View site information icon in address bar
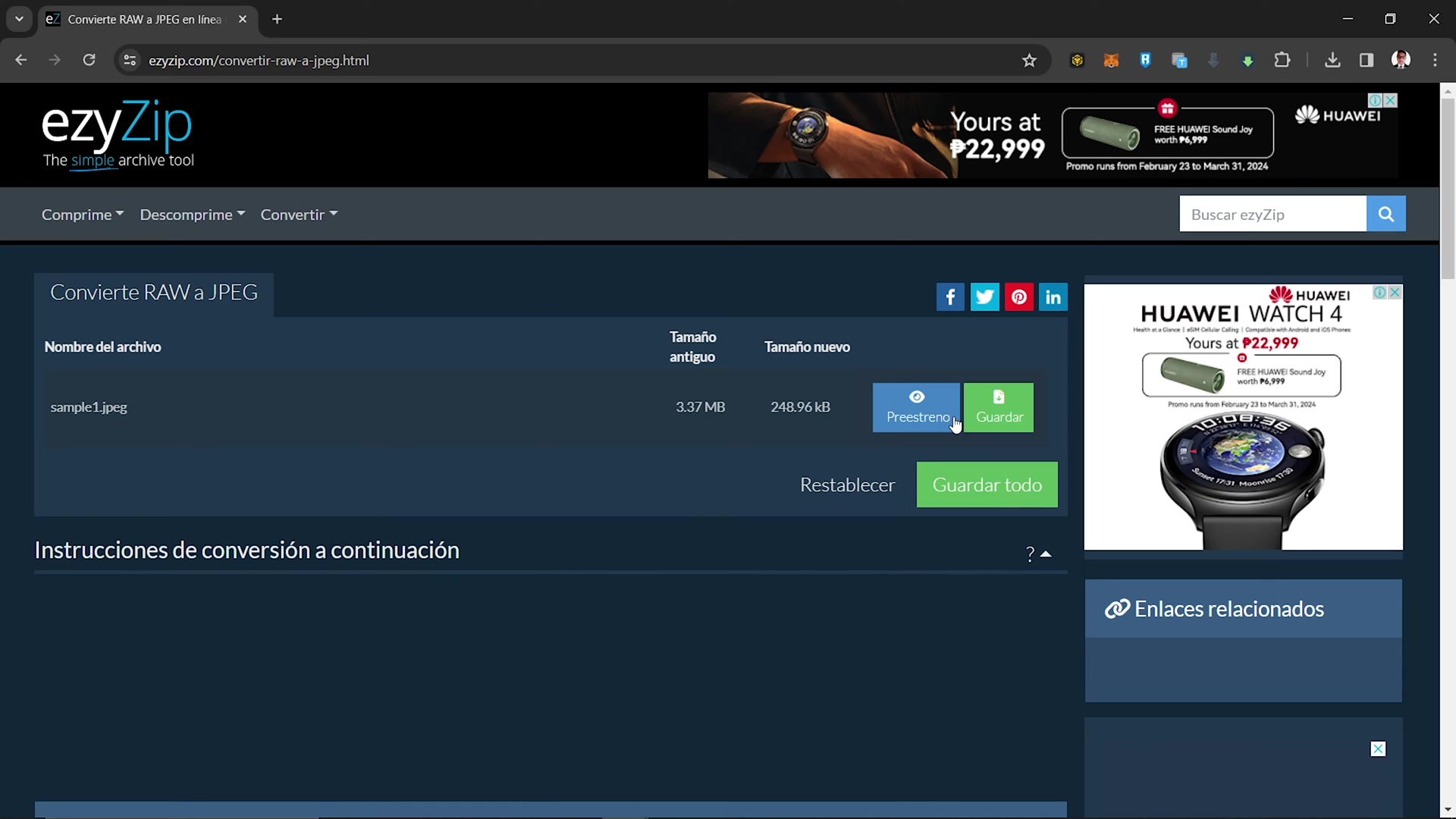The width and height of the screenshot is (1456, 819). pyautogui.click(x=130, y=61)
